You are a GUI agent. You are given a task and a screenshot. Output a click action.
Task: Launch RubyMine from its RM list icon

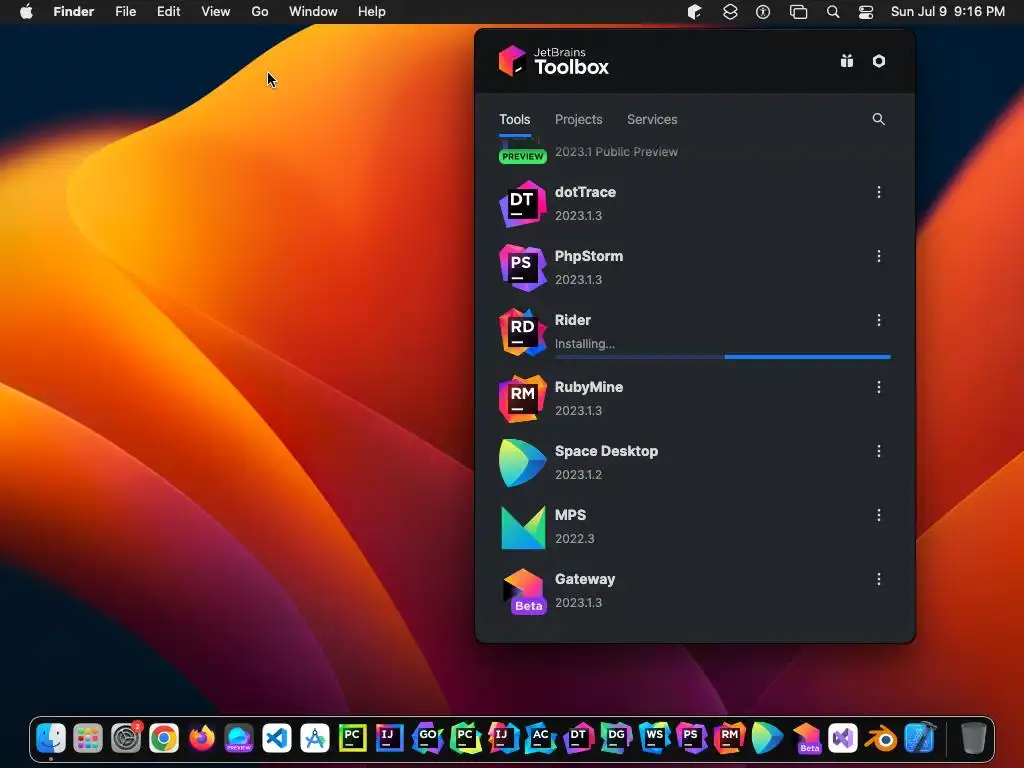click(x=522, y=398)
